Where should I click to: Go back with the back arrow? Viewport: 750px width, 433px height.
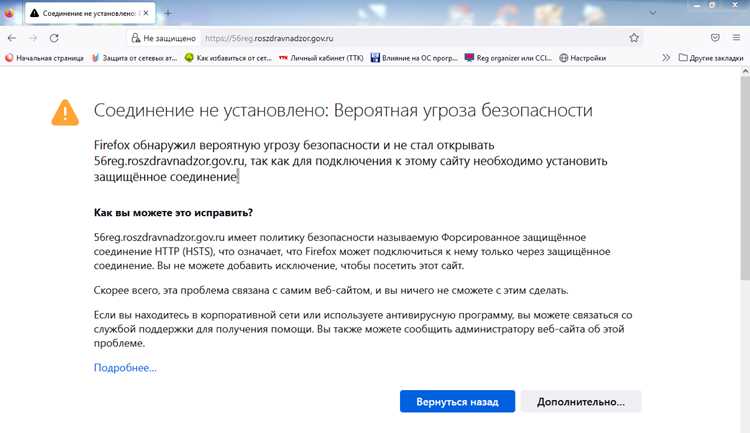pyautogui.click(x=12, y=38)
